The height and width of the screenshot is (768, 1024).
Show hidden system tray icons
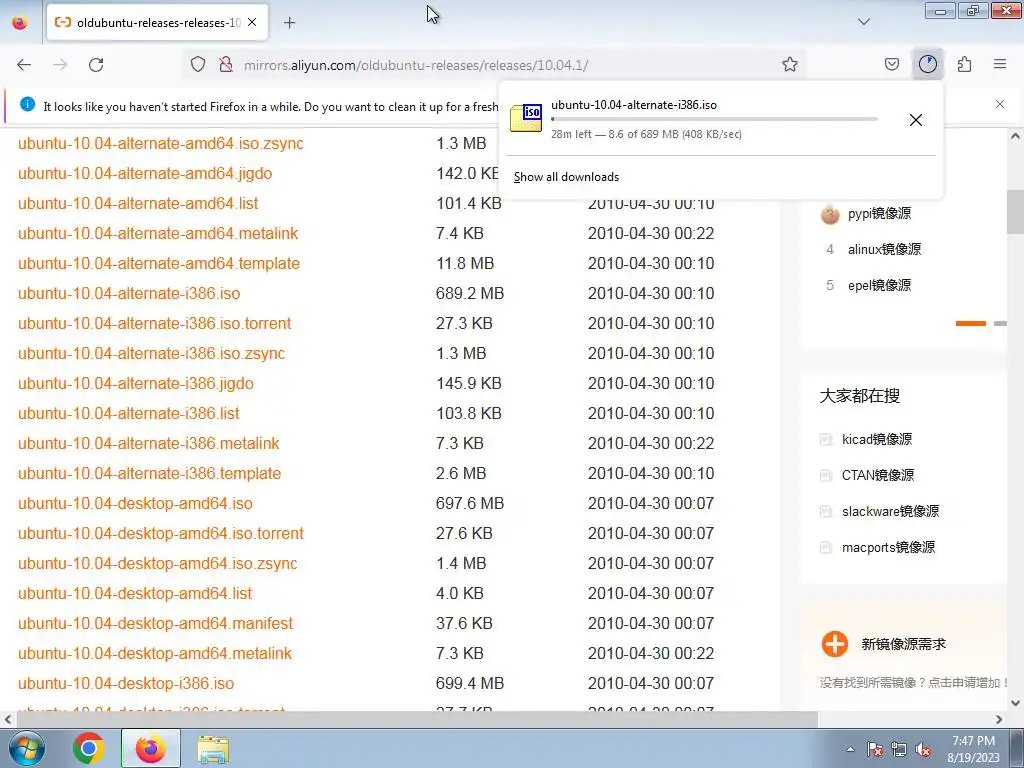click(x=850, y=750)
